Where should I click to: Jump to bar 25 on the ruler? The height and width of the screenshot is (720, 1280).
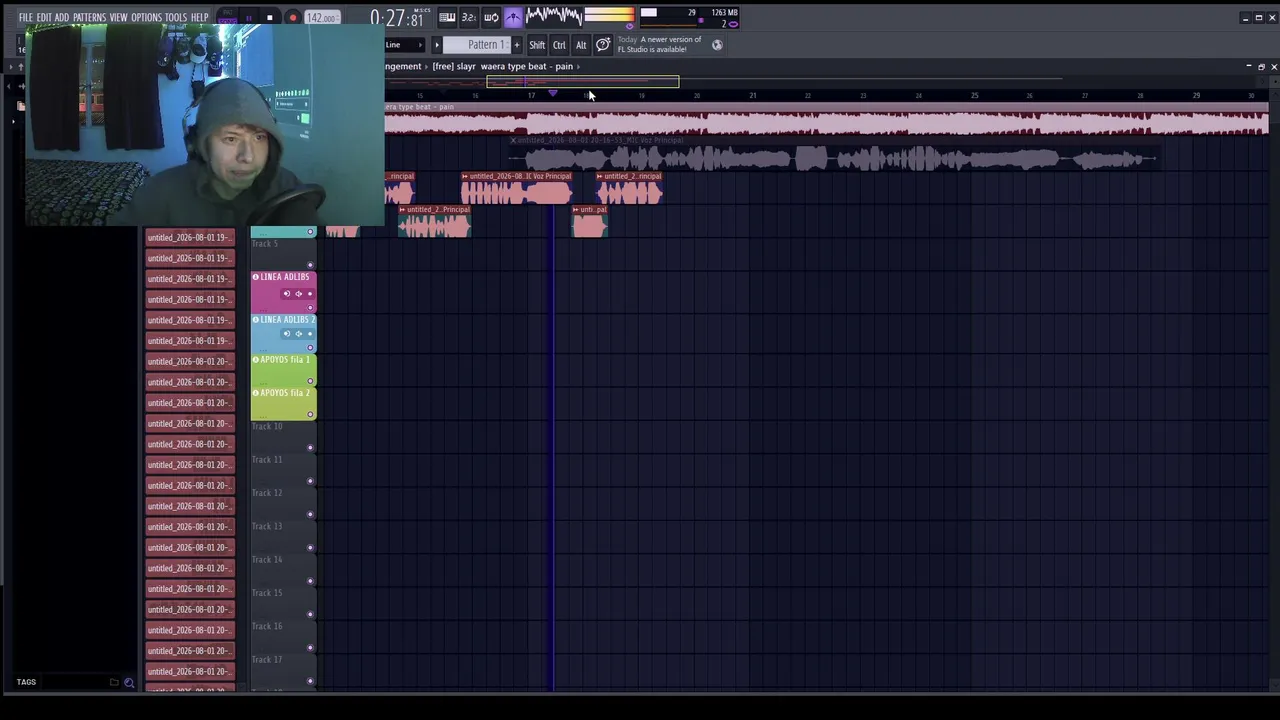974,96
